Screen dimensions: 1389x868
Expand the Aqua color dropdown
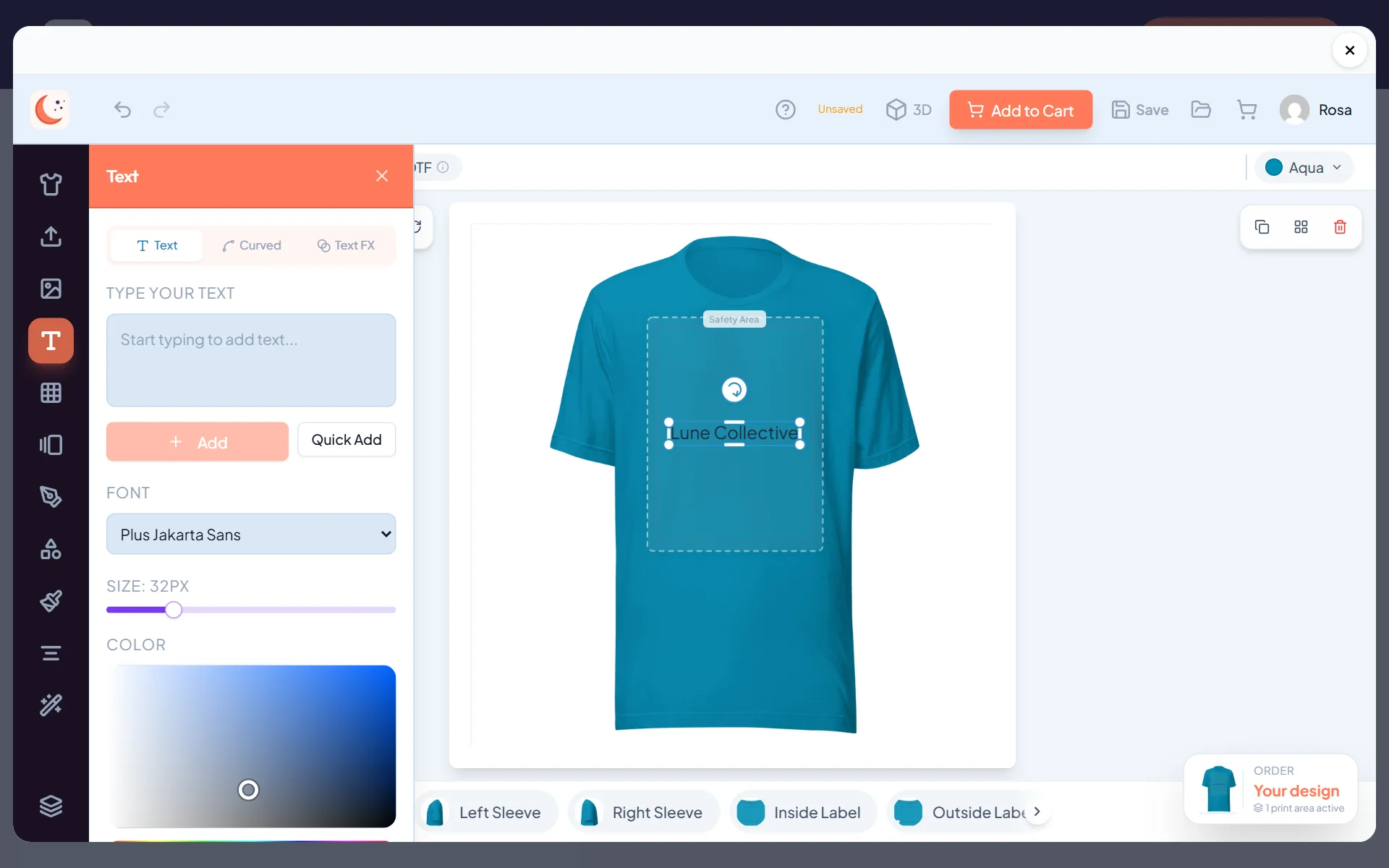tap(1304, 168)
